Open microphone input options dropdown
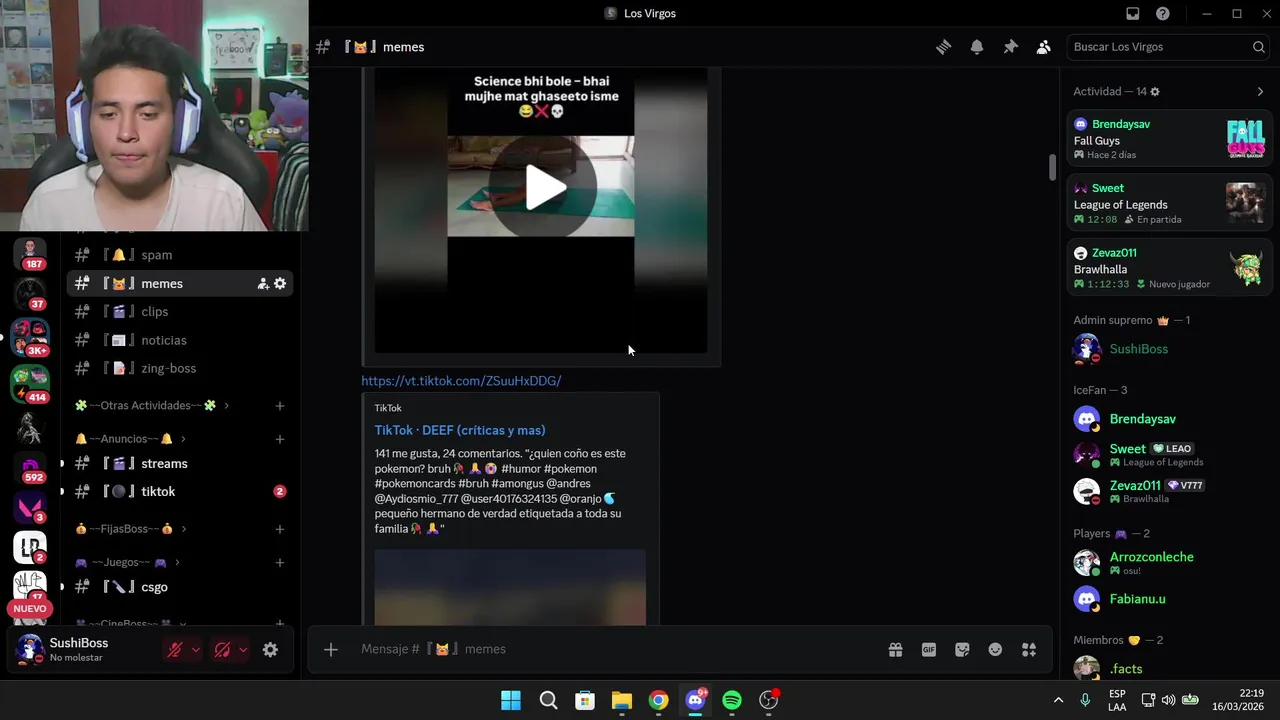 195,650
